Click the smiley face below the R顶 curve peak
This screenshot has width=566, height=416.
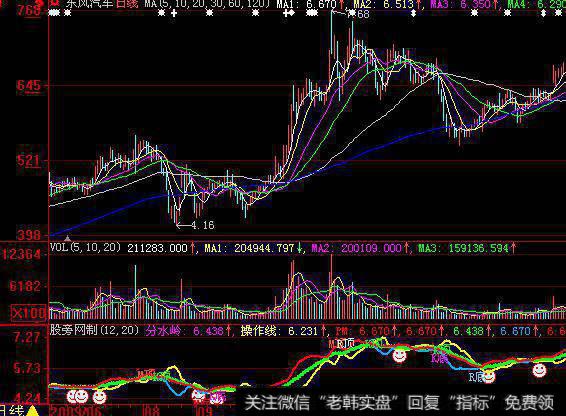[x=399, y=356]
